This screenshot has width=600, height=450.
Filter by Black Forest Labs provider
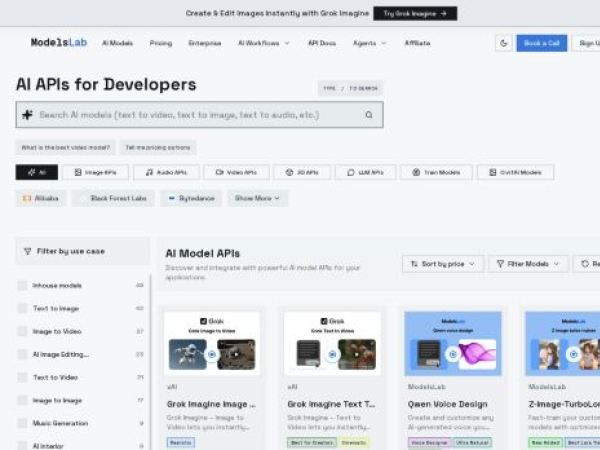pos(114,198)
